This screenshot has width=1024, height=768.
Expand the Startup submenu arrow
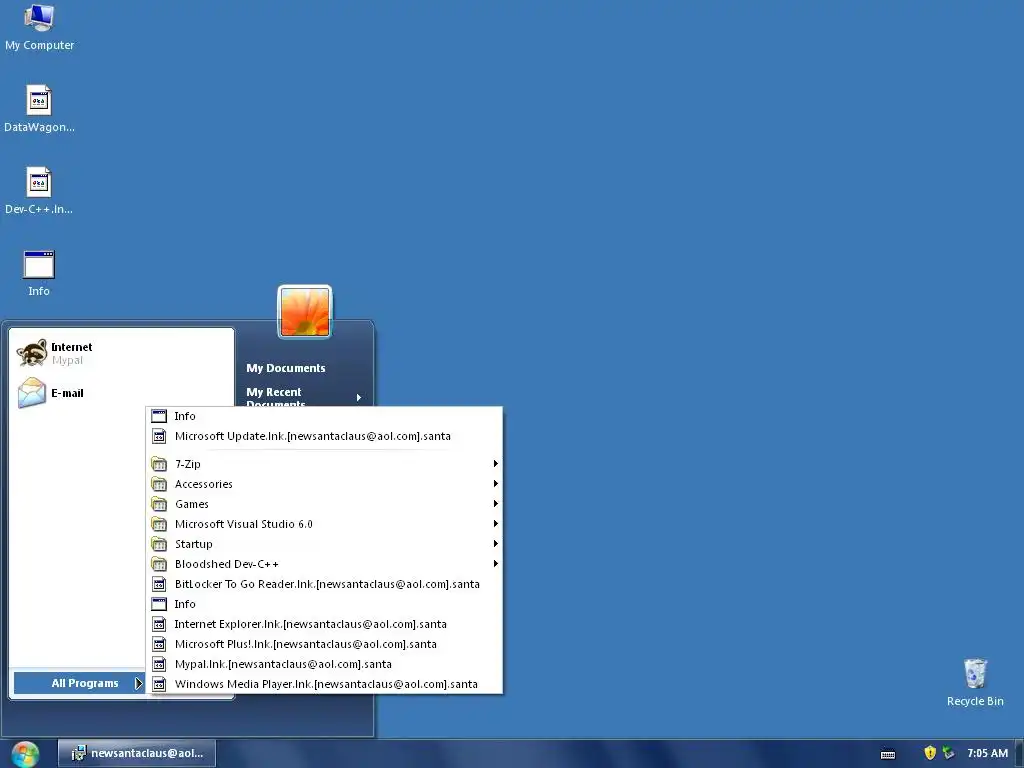click(496, 543)
